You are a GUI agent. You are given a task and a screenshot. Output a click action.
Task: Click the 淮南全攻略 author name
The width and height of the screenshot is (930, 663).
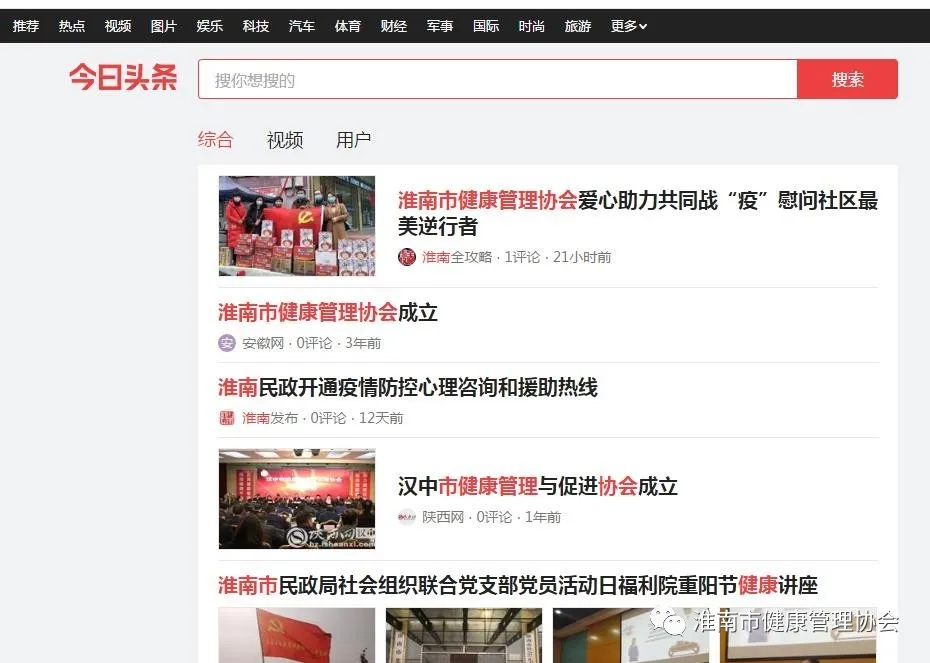click(x=457, y=257)
